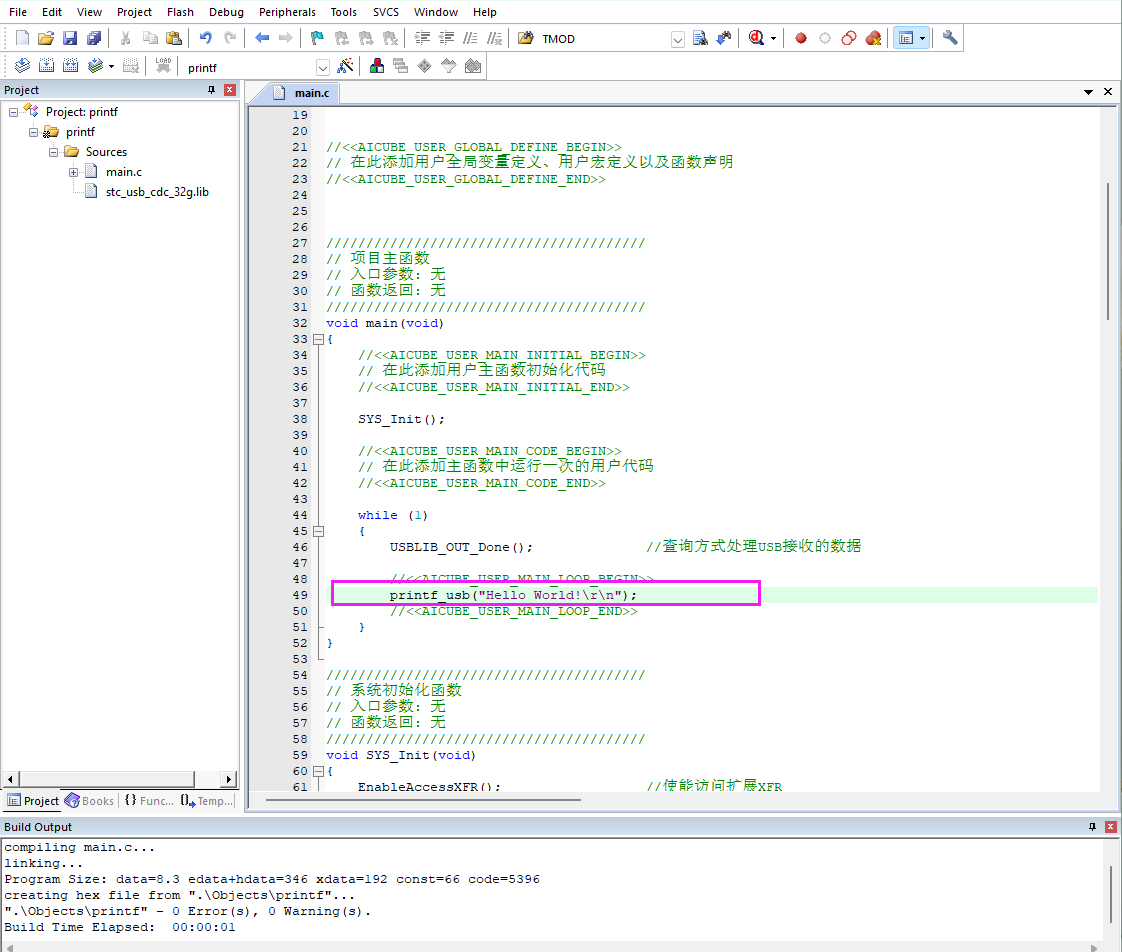The width and height of the screenshot is (1122, 952).
Task: Open the window view dropdown arrow
Action: pyautogui.click(x=922, y=39)
